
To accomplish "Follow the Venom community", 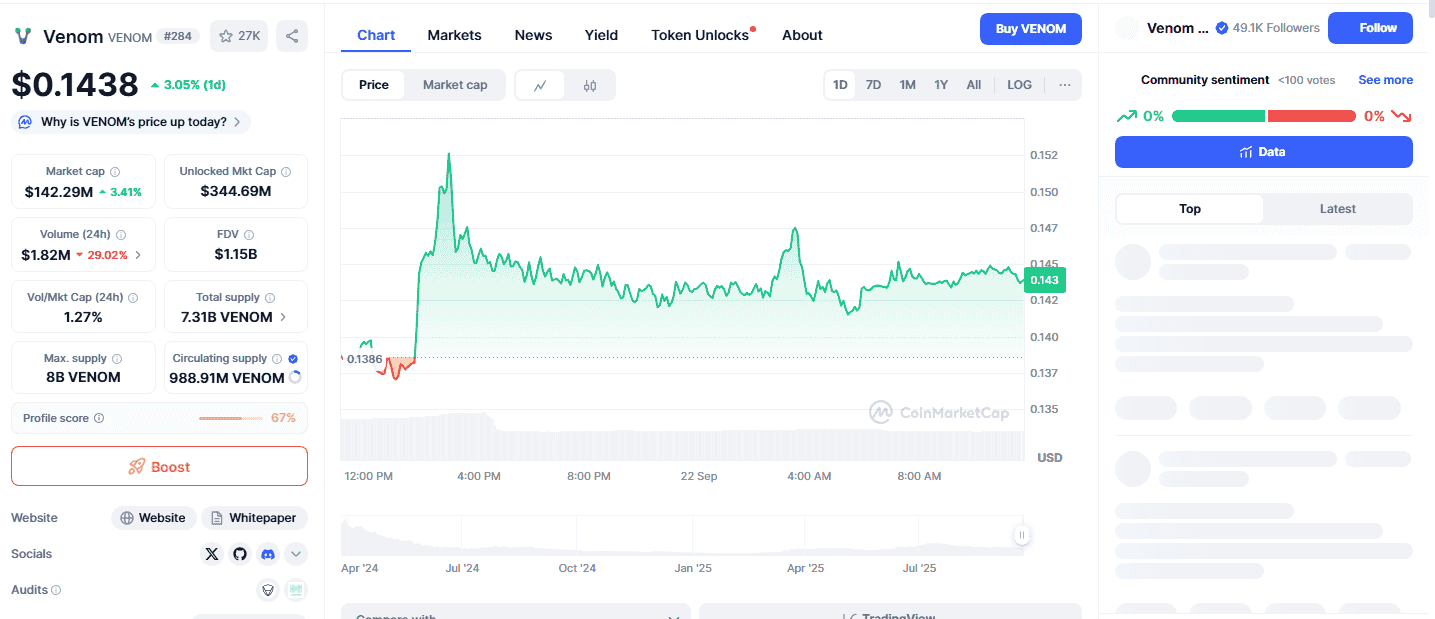I will pyautogui.click(x=1370, y=28).
